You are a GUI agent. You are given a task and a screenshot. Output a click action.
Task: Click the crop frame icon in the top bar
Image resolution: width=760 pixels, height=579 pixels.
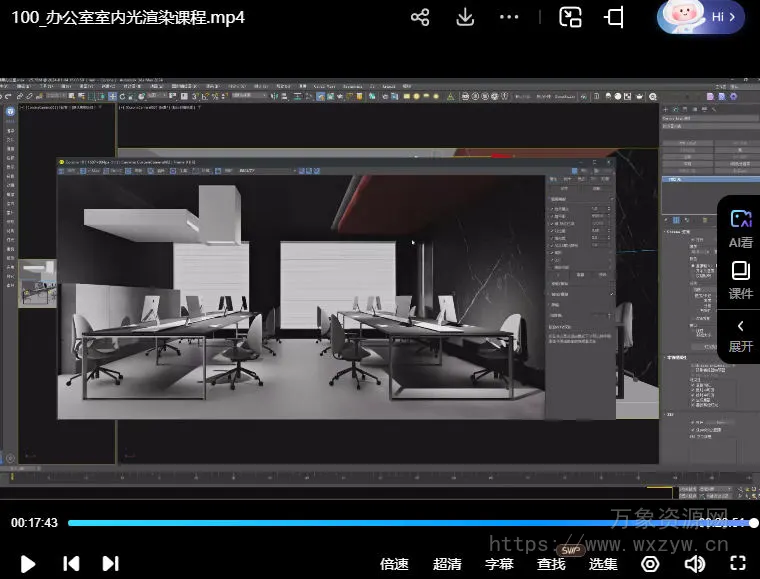tap(614, 18)
